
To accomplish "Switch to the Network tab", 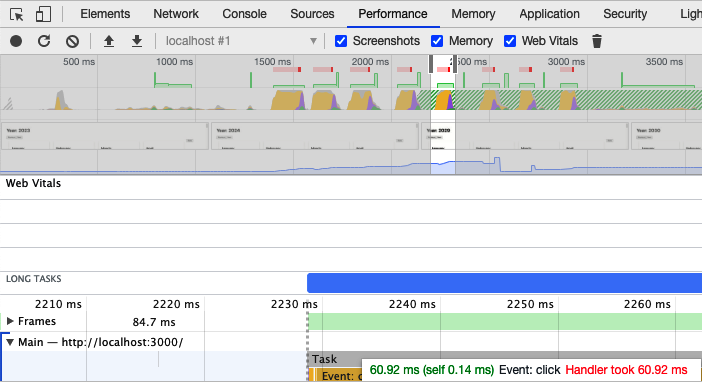I will pyautogui.click(x=176, y=14).
